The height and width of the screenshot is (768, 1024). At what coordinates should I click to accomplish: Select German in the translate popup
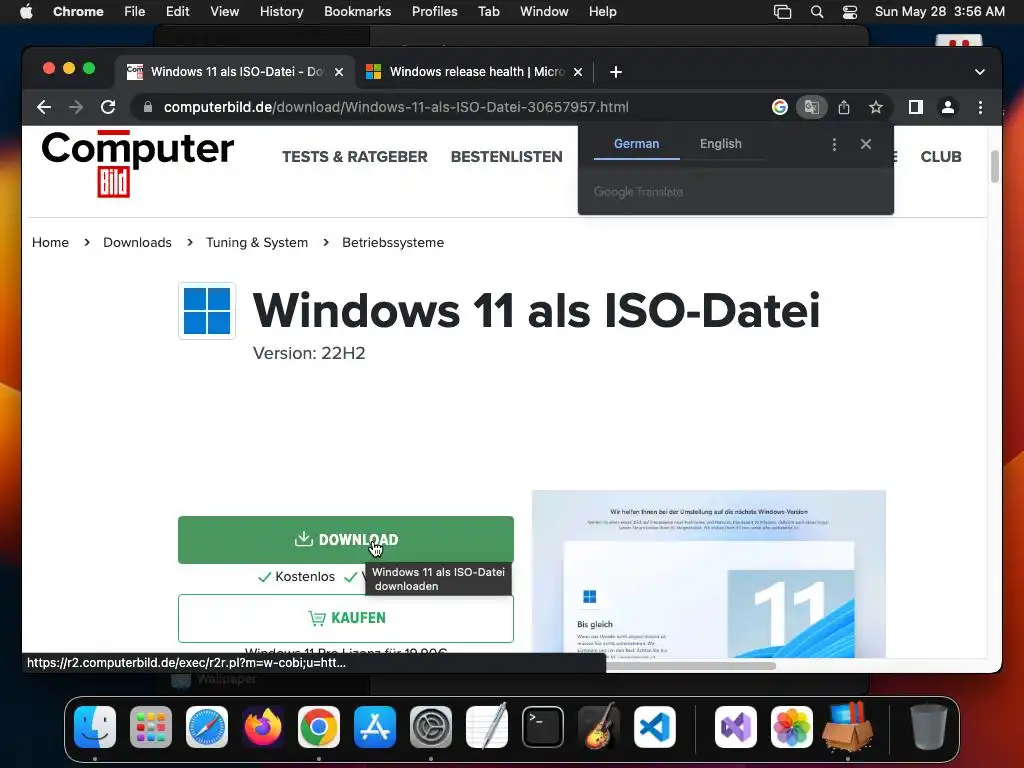637,144
